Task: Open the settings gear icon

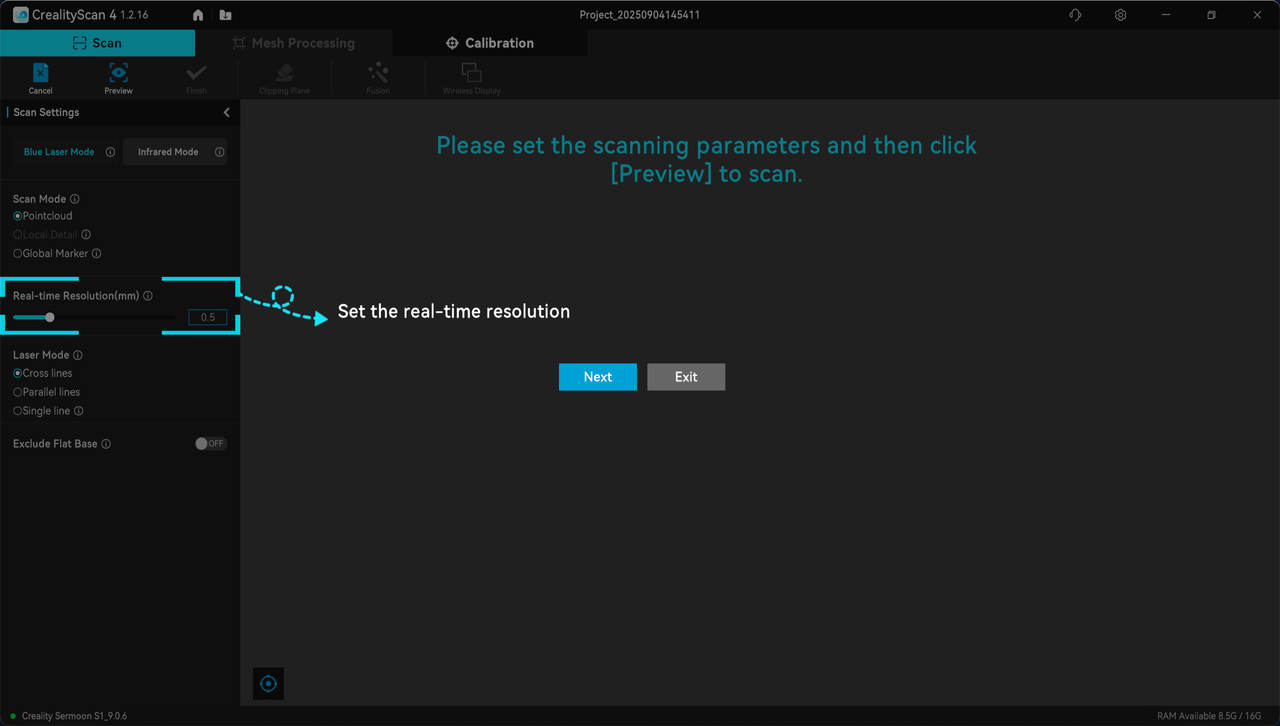Action: [1120, 15]
